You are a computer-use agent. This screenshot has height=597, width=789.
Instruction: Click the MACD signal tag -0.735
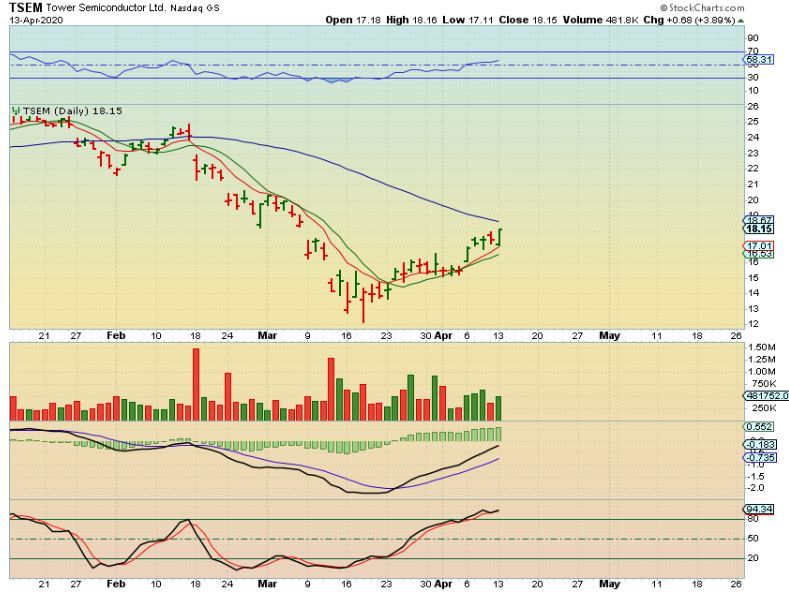pyautogui.click(x=760, y=458)
